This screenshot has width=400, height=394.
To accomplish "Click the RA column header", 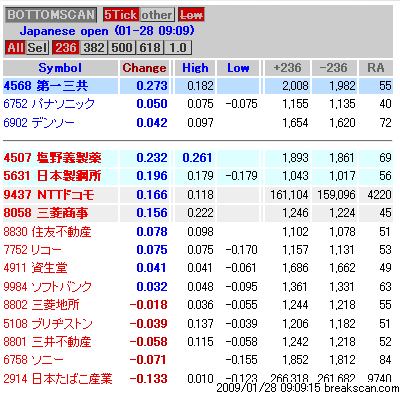I will point(376,68).
